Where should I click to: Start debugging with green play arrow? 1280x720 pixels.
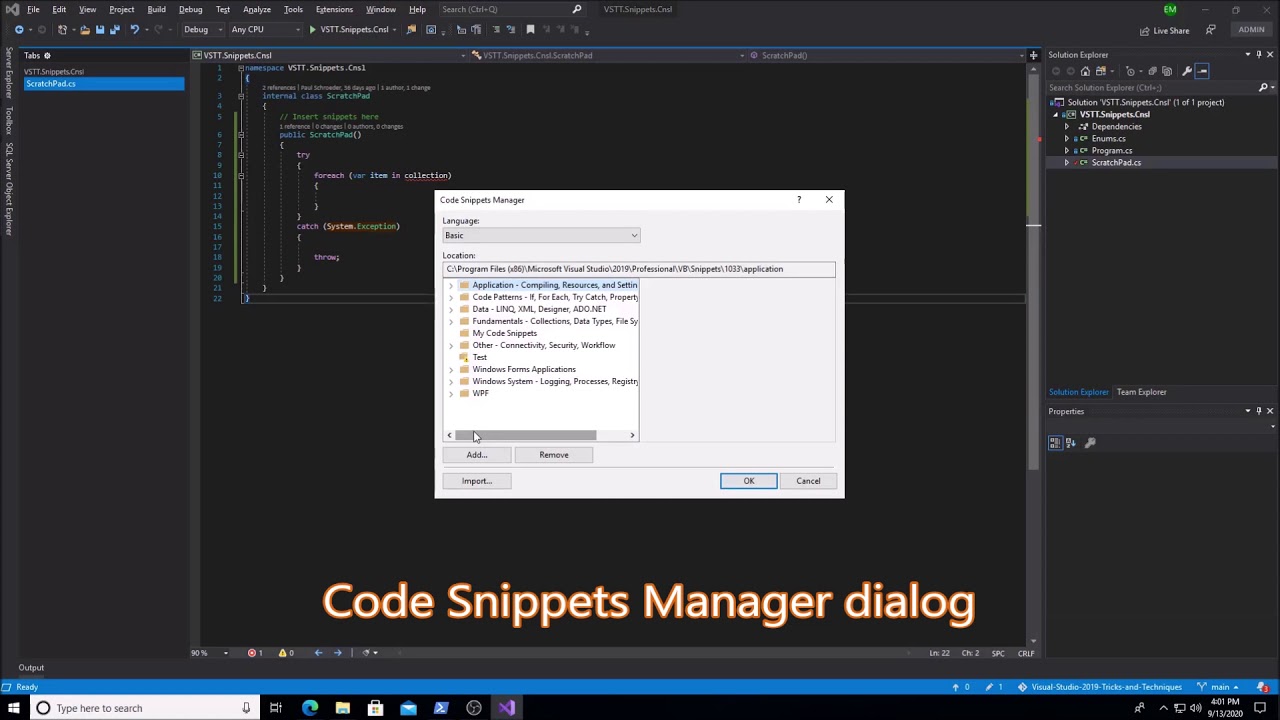pyautogui.click(x=313, y=30)
